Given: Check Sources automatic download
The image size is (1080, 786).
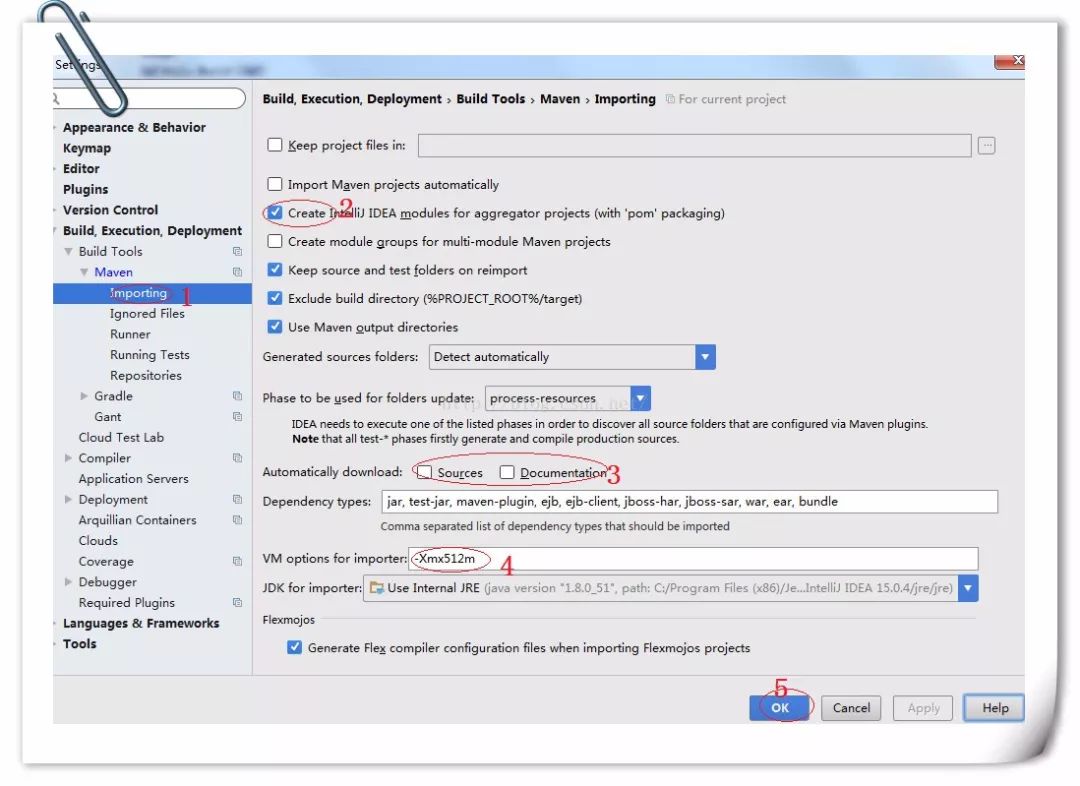Looking at the screenshot, I should (425, 472).
